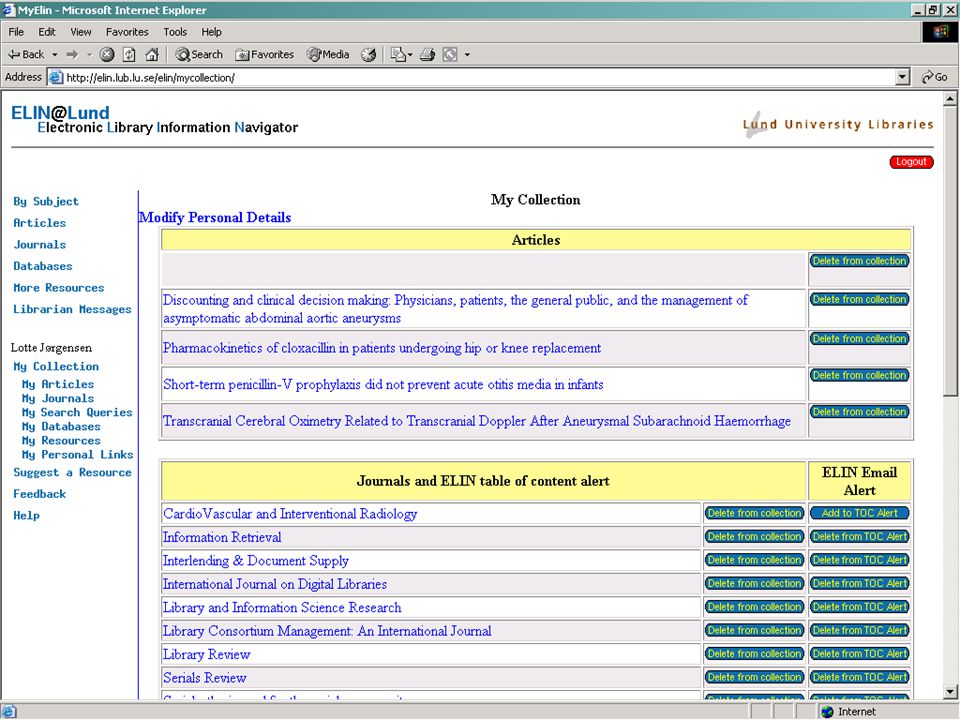
Task: Click the Back toolbar button
Action: point(26,54)
